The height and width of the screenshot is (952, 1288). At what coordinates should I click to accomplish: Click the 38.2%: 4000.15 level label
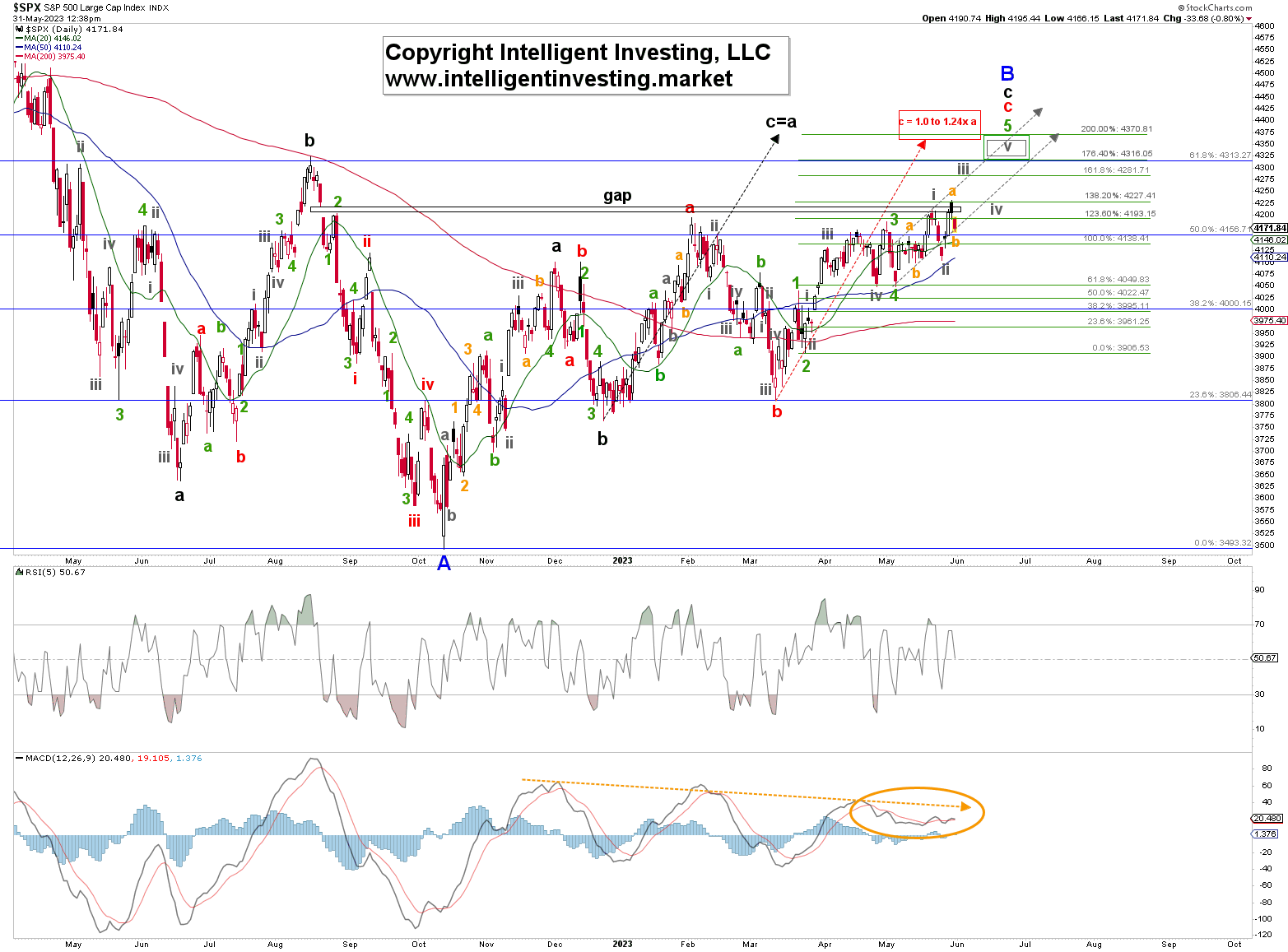[x=1220, y=304]
